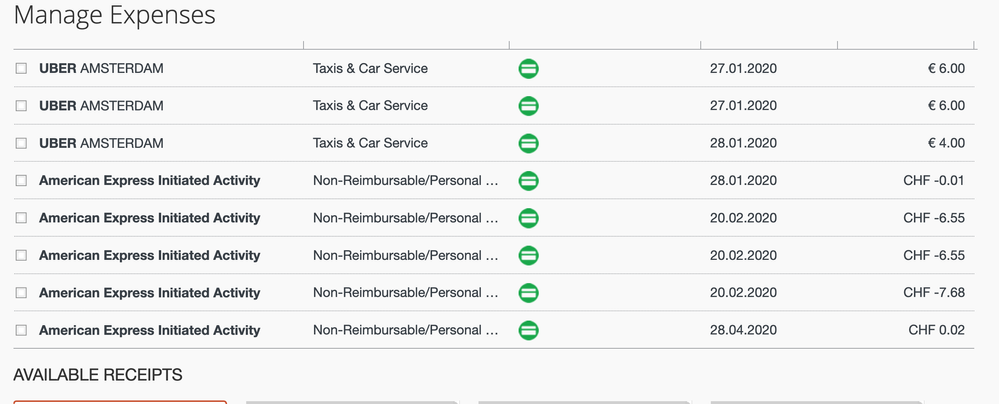The height and width of the screenshot is (404, 999).
Task: Click the CHF -7.68 amount
Action: [x=934, y=292]
